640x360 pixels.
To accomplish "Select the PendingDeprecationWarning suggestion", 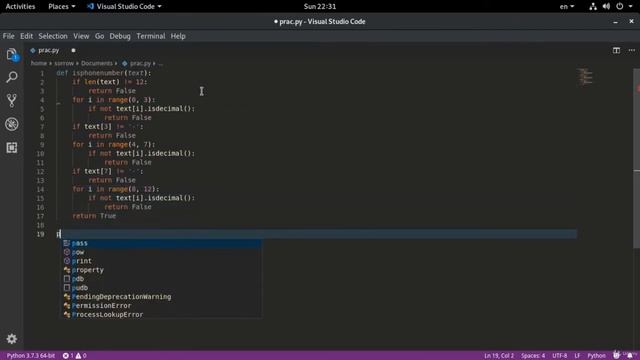I will coord(162,297).
